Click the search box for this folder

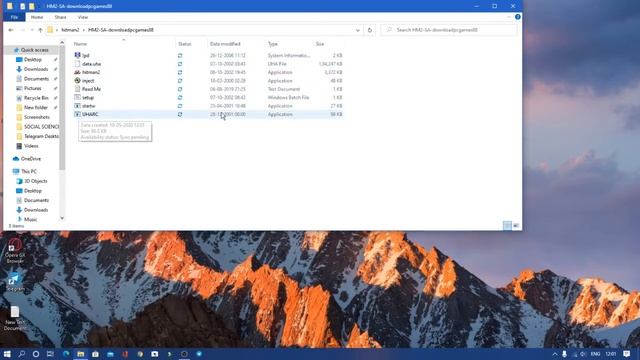click(449, 30)
